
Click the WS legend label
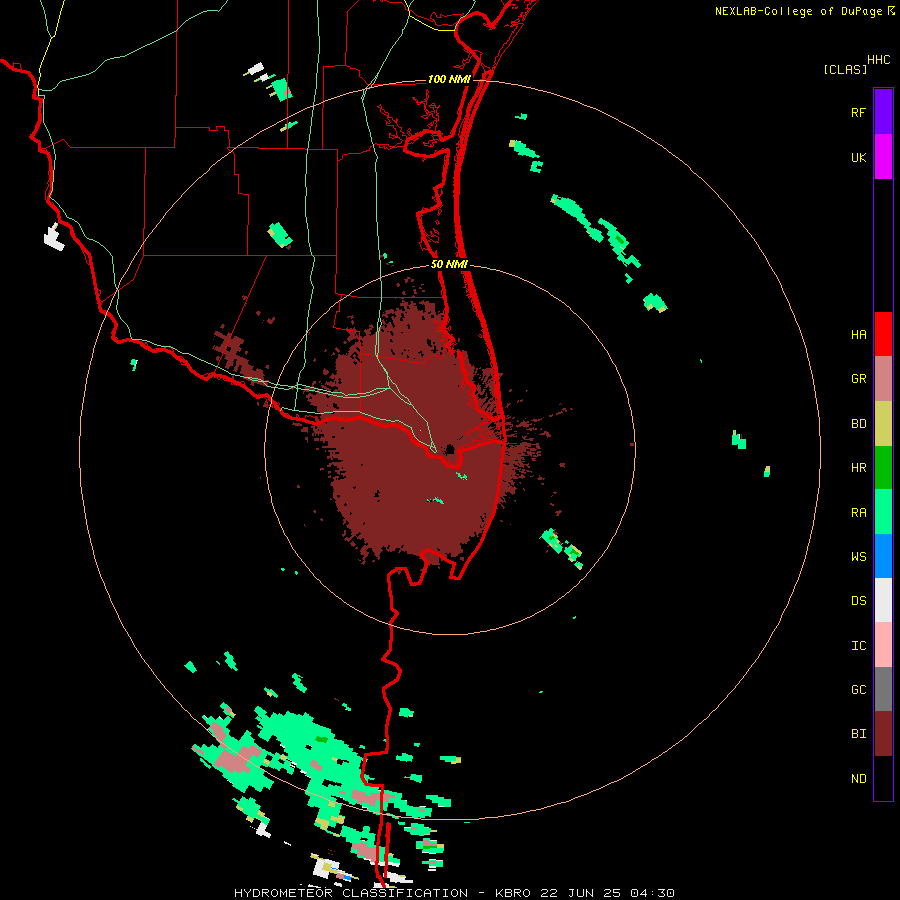pyautogui.click(x=858, y=556)
